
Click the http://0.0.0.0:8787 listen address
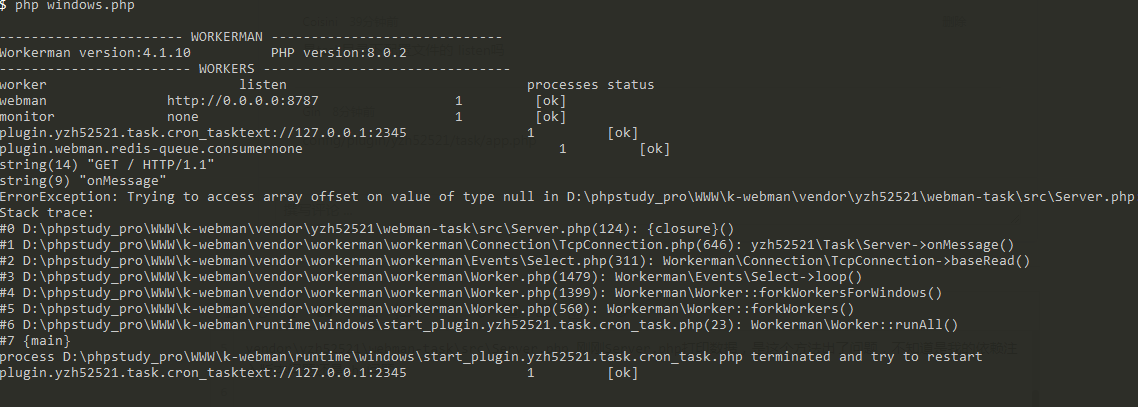click(x=242, y=101)
